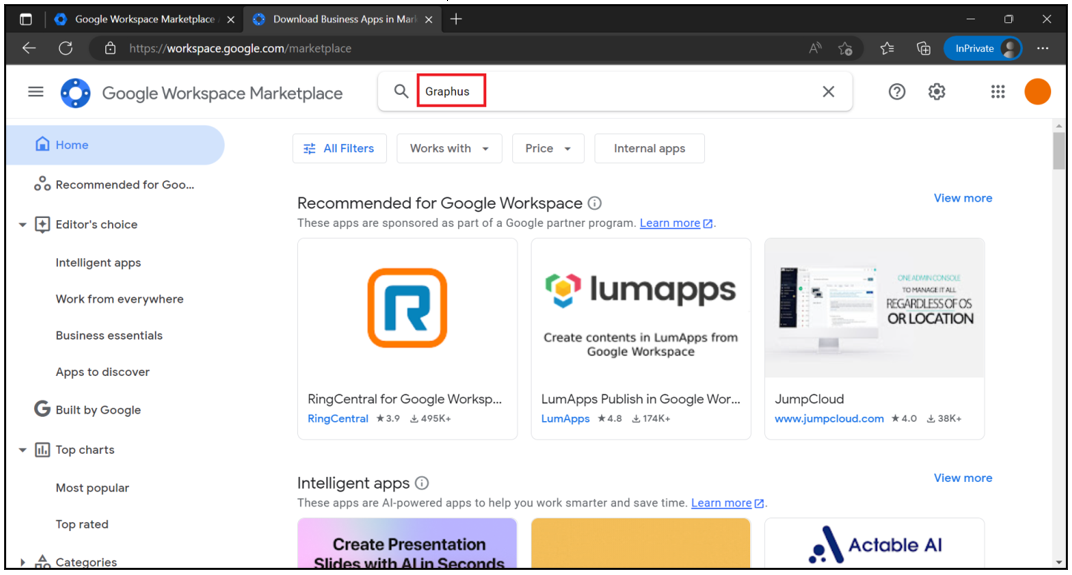The height and width of the screenshot is (575, 1072).
Task: Collapse the Editor's choice section arrow
Action: tap(22, 224)
